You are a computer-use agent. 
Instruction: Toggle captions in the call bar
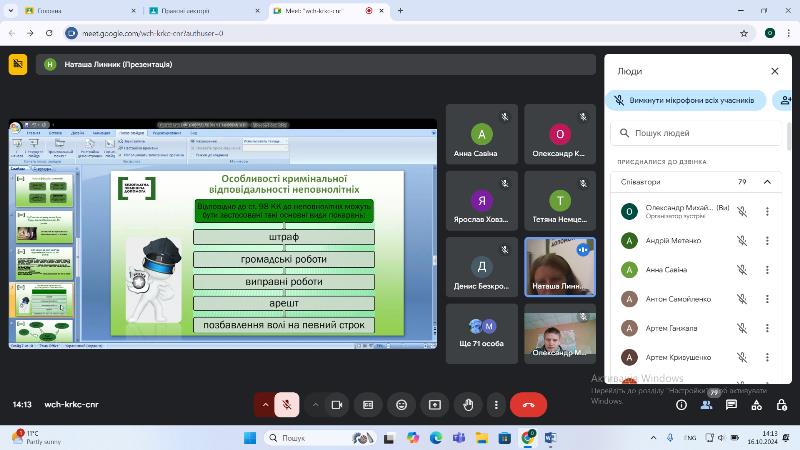pos(369,405)
